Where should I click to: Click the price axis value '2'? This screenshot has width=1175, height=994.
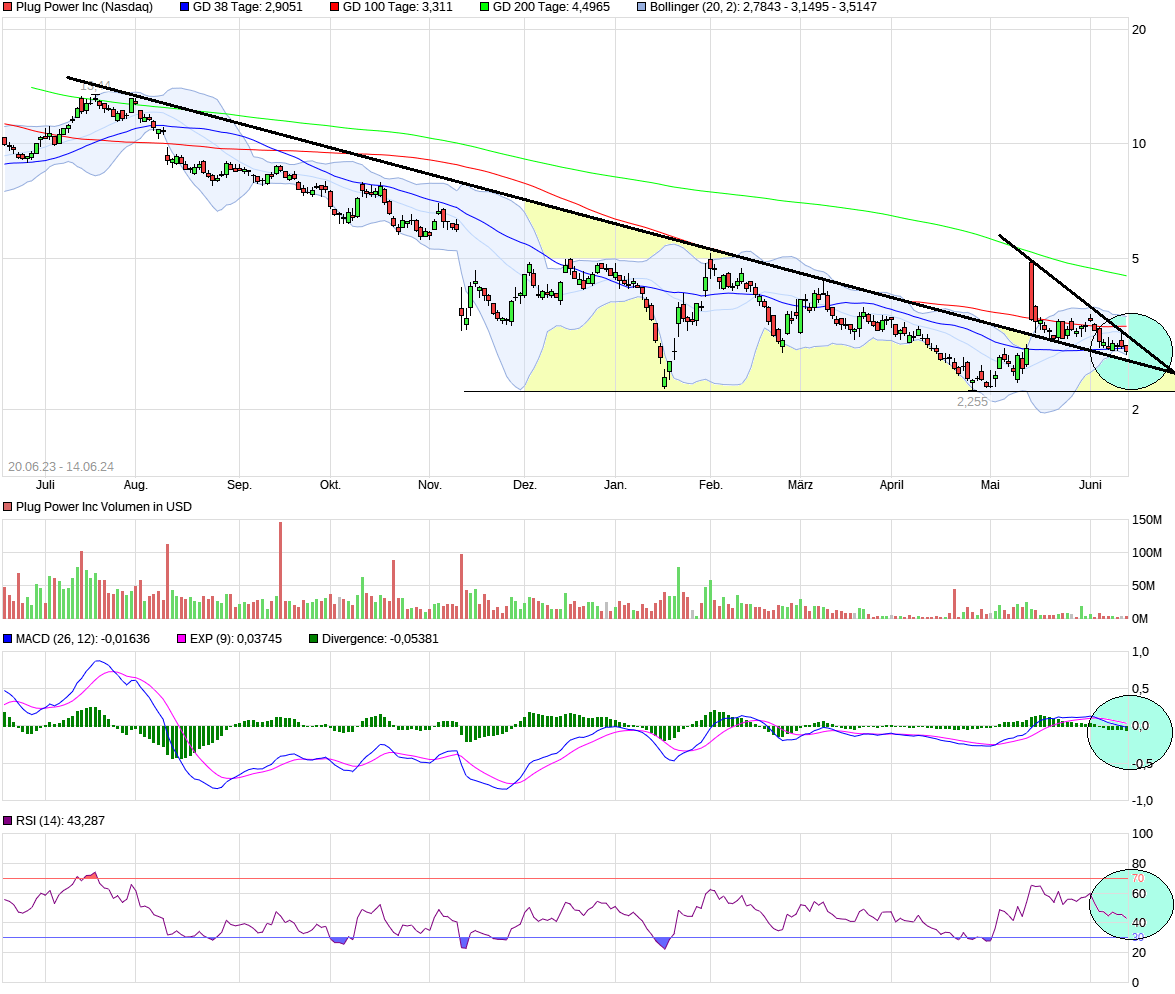pyautogui.click(x=1135, y=409)
